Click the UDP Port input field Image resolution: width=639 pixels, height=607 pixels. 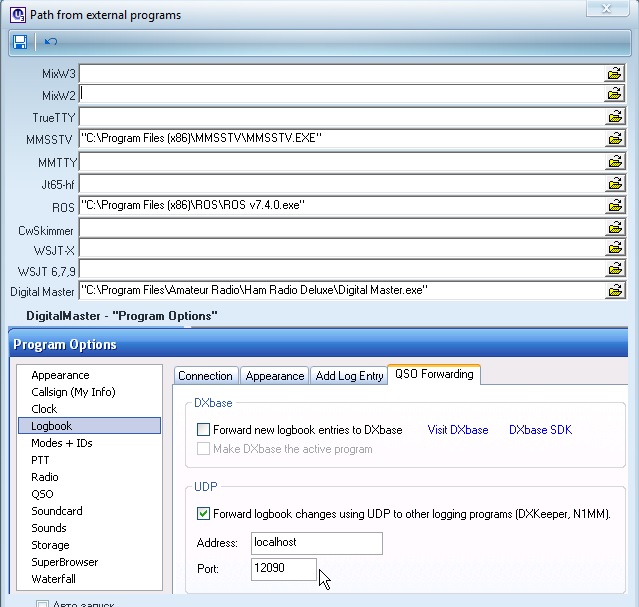click(x=283, y=569)
